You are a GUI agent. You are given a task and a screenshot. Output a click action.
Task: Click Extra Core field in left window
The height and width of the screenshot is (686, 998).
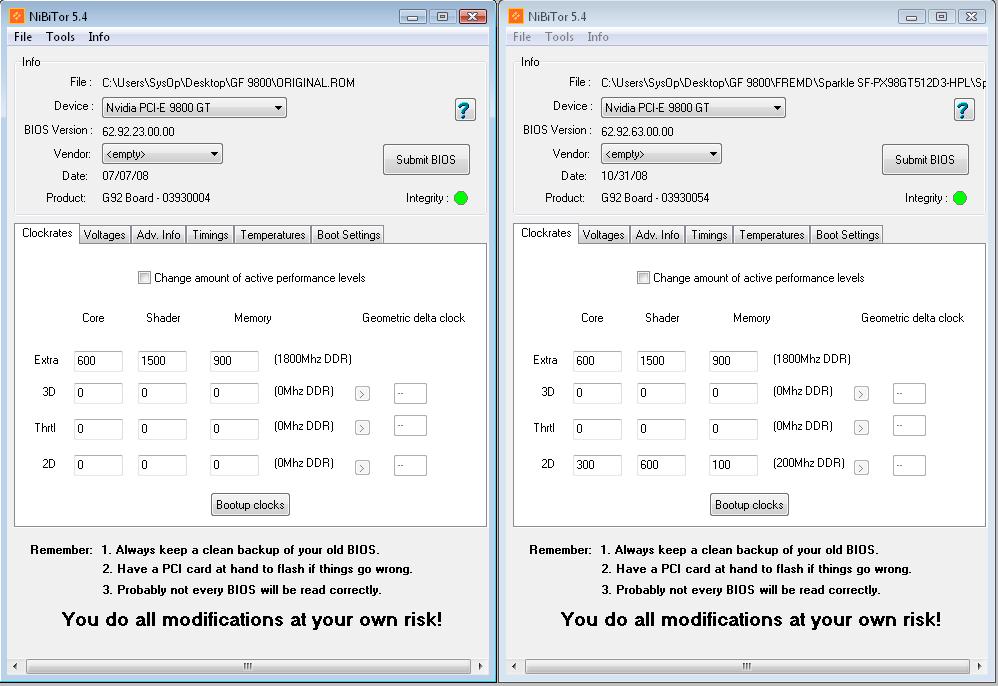[98, 361]
